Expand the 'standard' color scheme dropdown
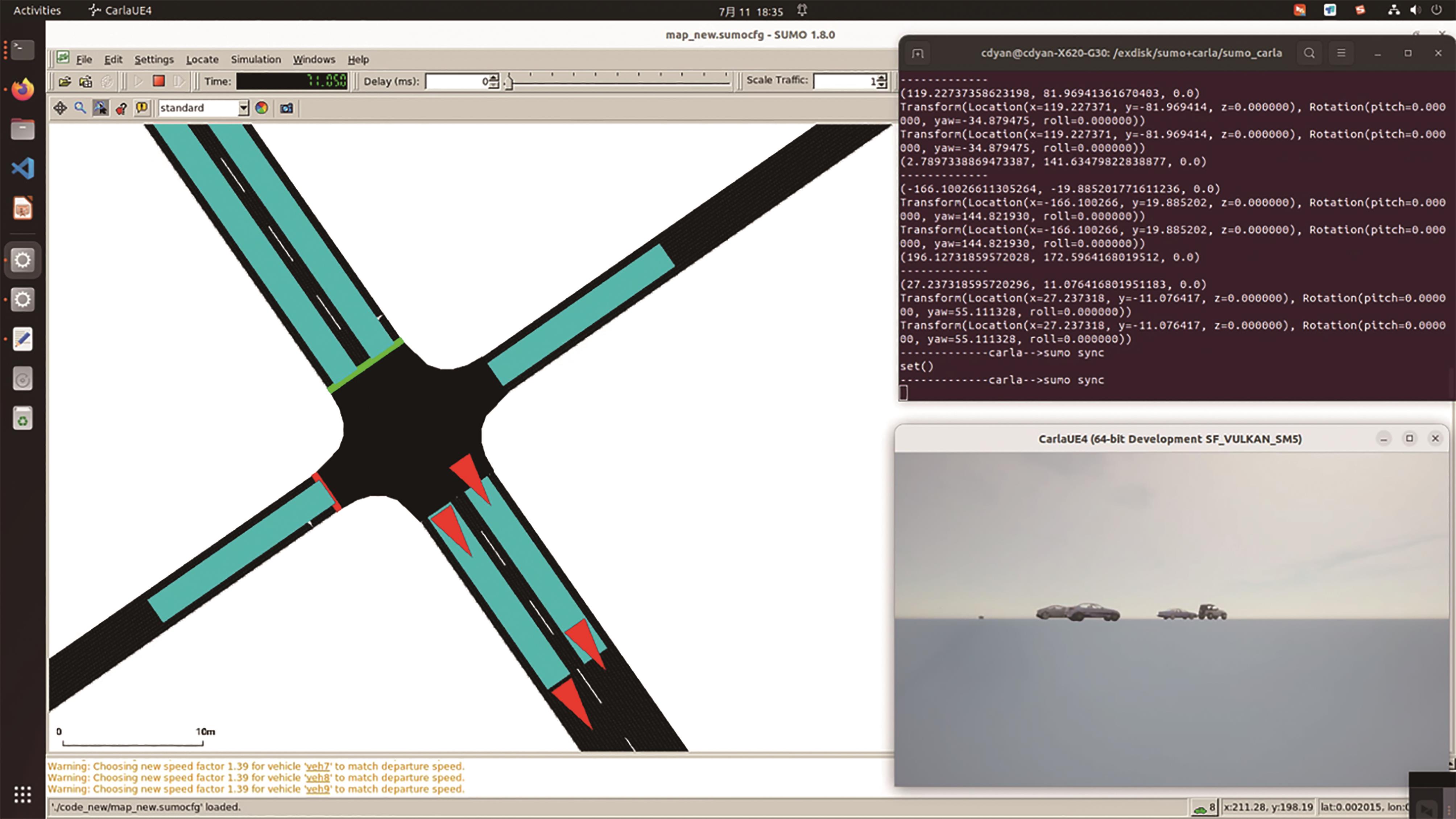The height and width of the screenshot is (819, 1456). click(x=243, y=108)
